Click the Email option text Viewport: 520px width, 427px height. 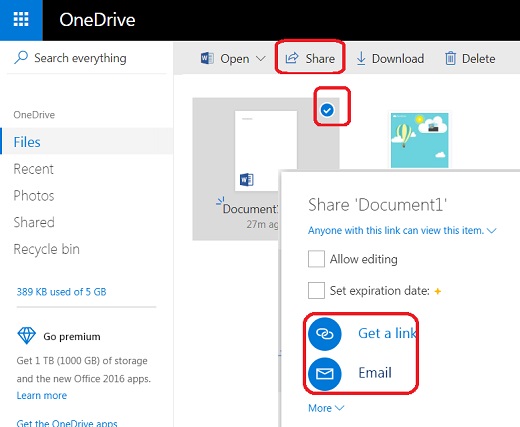375,373
